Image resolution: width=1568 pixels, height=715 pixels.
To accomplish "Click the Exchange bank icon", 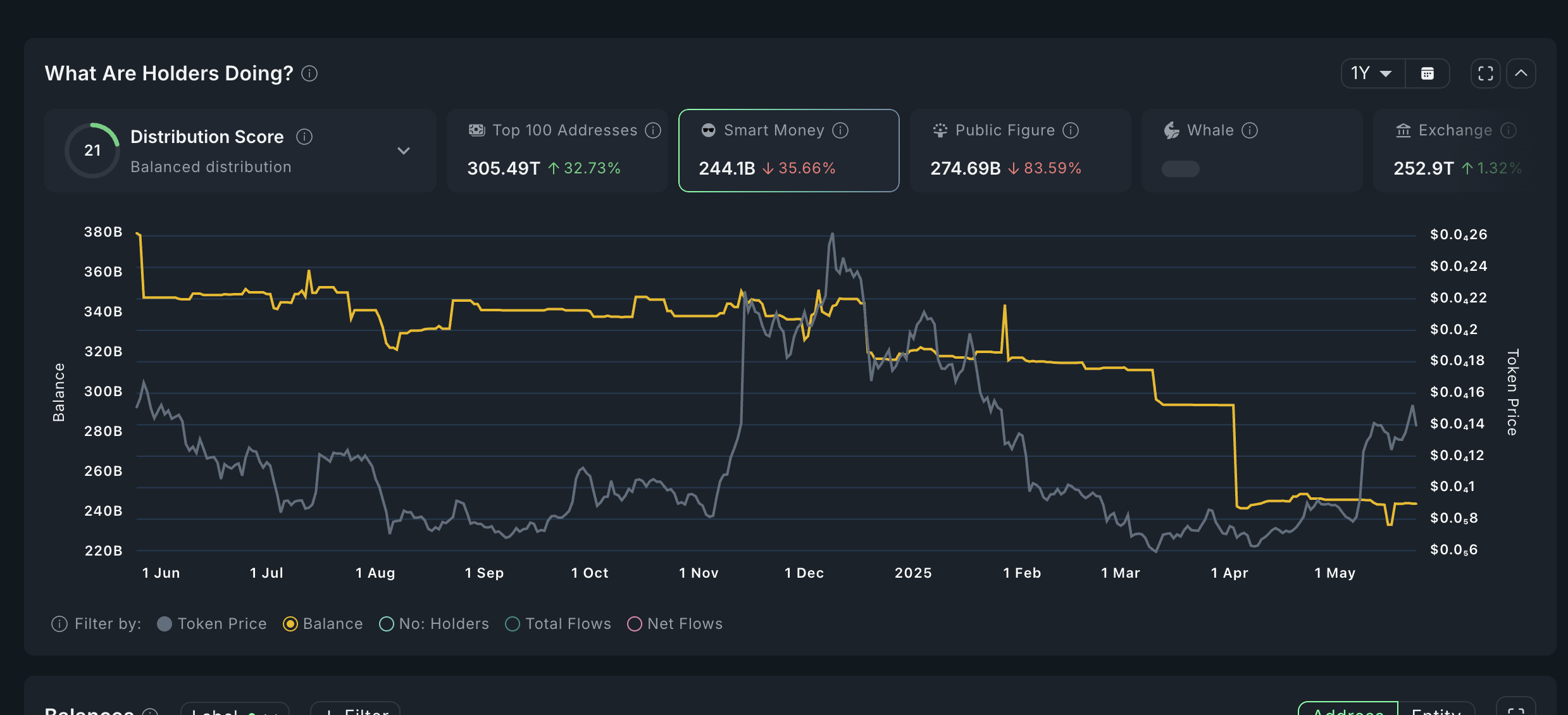I will click(x=1402, y=130).
